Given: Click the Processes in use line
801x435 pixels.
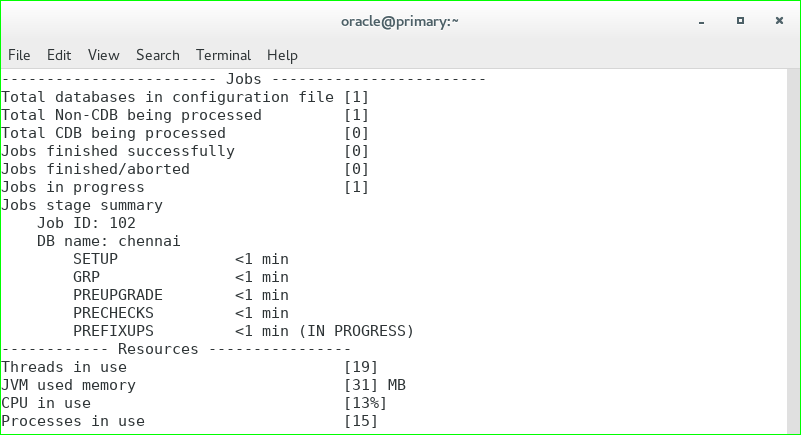Looking at the screenshot, I should click(190, 421).
